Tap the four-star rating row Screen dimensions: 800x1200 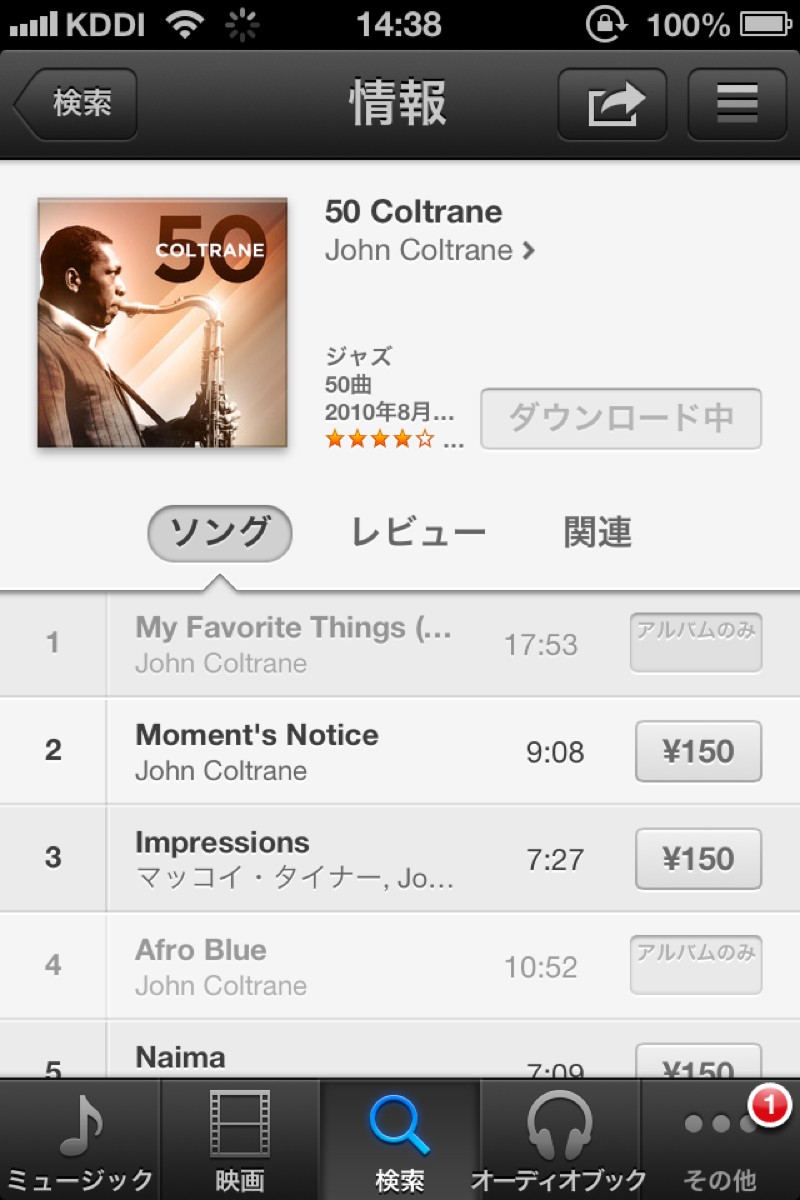pos(394,439)
